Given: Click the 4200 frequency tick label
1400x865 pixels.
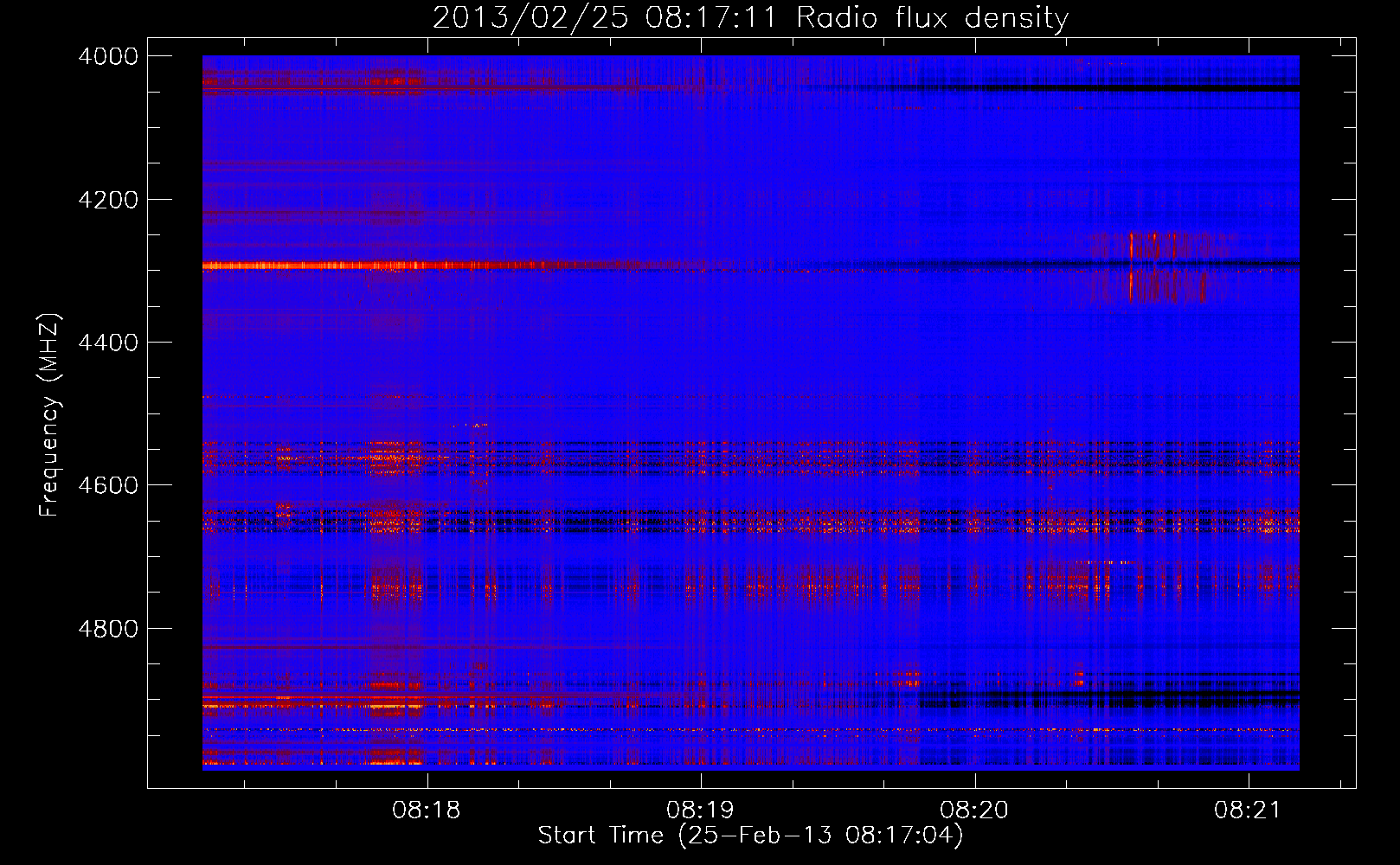Looking at the screenshot, I should [x=108, y=200].
